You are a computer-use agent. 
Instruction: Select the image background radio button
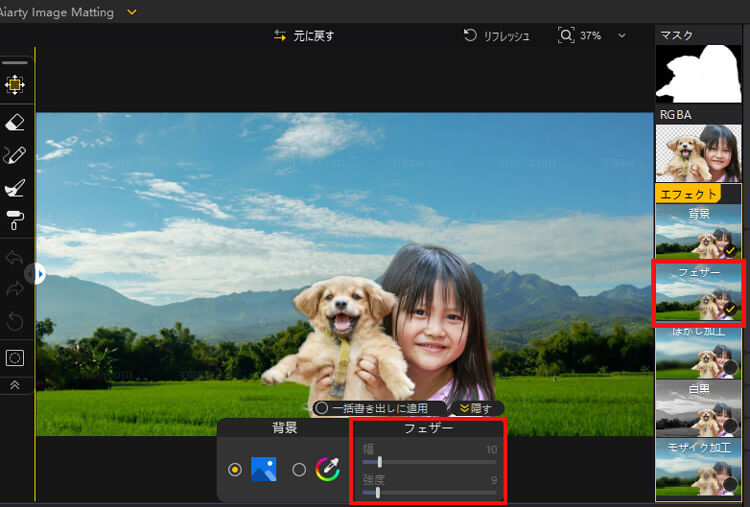235,469
